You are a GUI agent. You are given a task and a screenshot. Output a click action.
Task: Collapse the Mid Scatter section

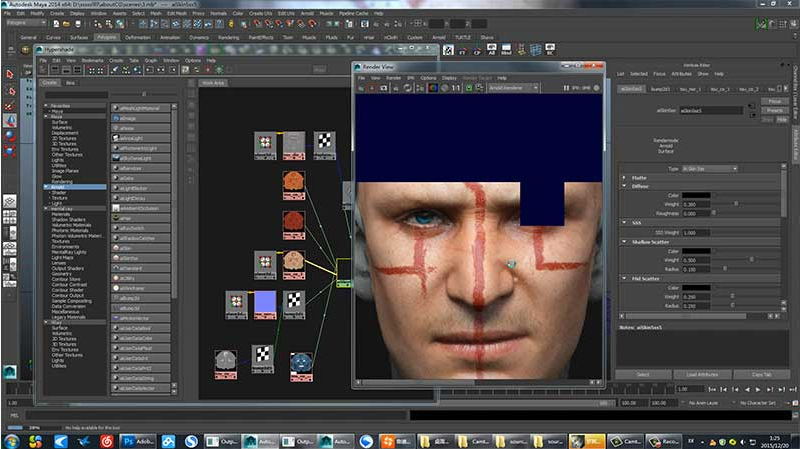click(x=624, y=279)
